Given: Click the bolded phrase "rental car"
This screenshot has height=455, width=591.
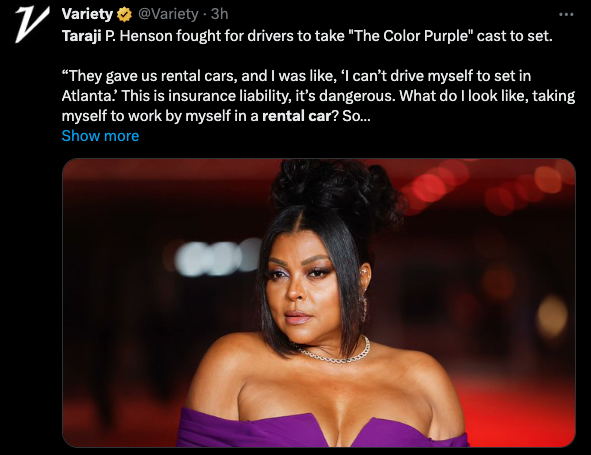Looking at the screenshot, I should click(x=296, y=116).
